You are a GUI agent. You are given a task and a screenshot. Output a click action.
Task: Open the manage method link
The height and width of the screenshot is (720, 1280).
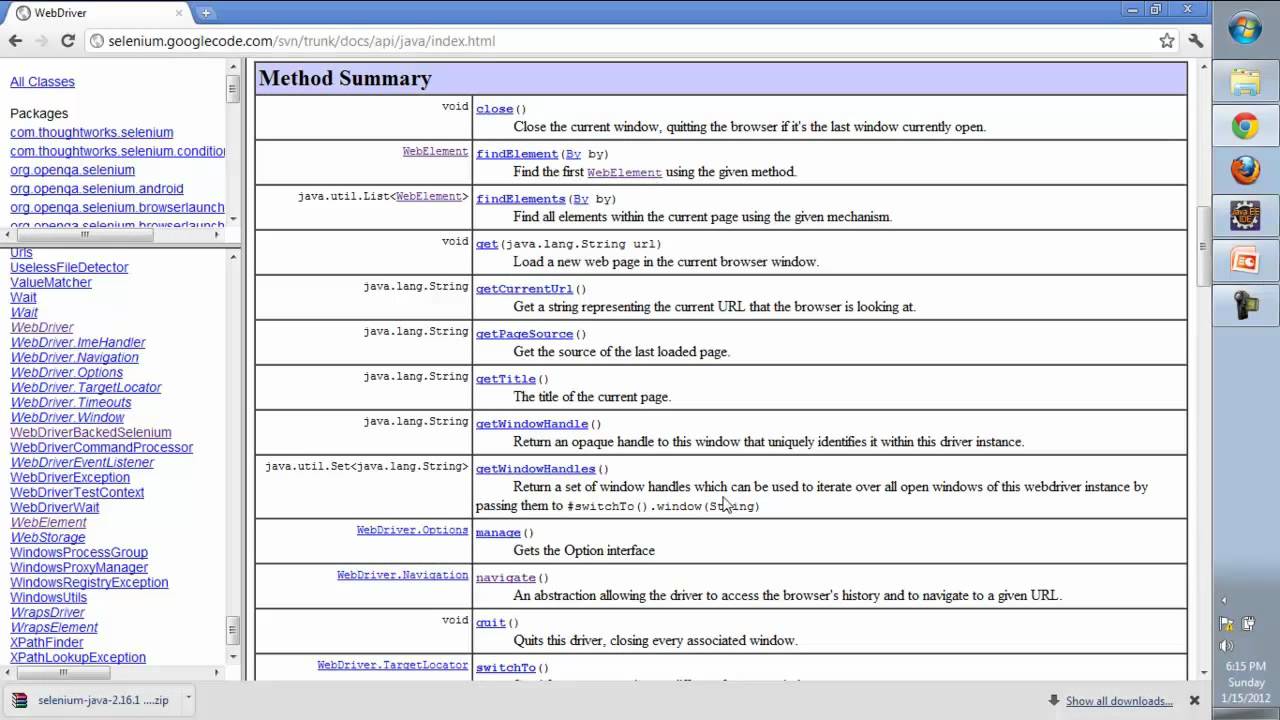click(498, 533)
